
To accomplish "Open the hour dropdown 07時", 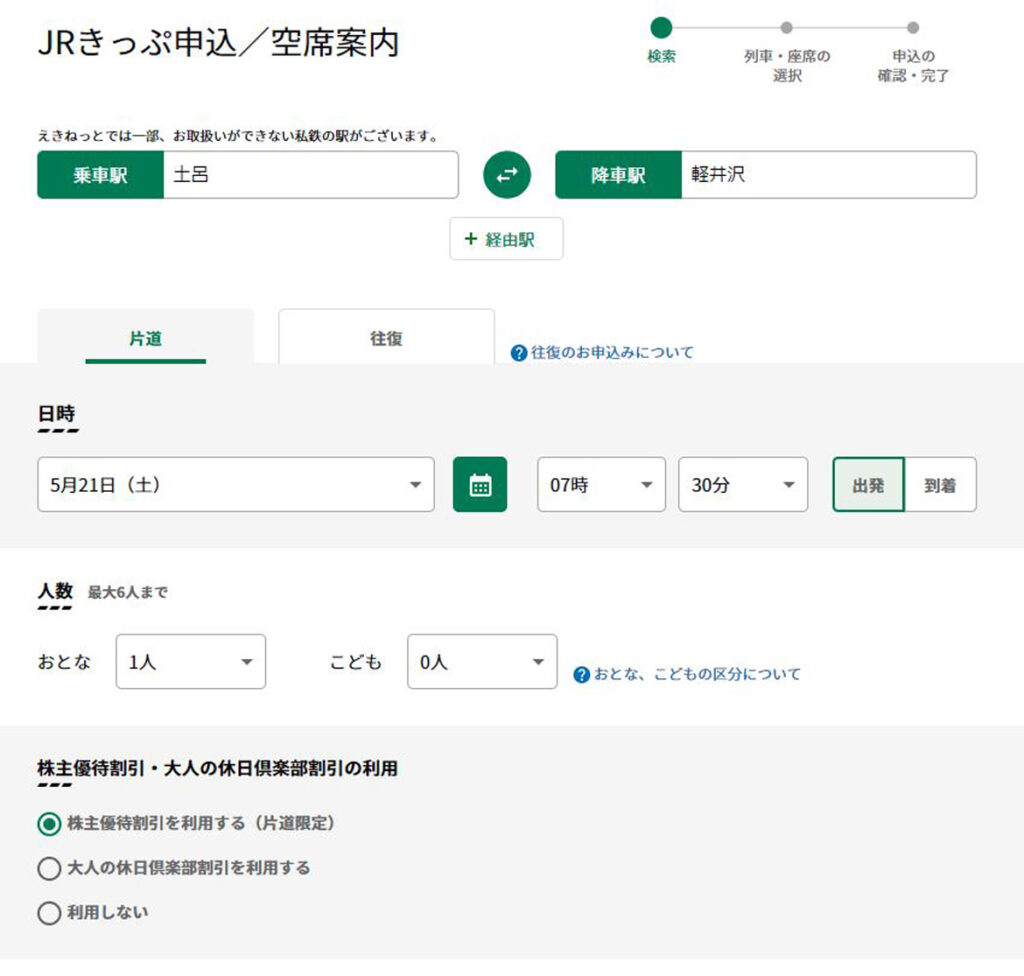I will pyautogui.click(x=601, y=484).
